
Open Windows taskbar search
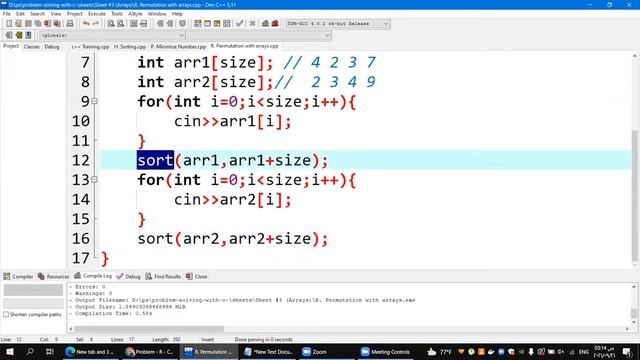click(x=30, y=351)
